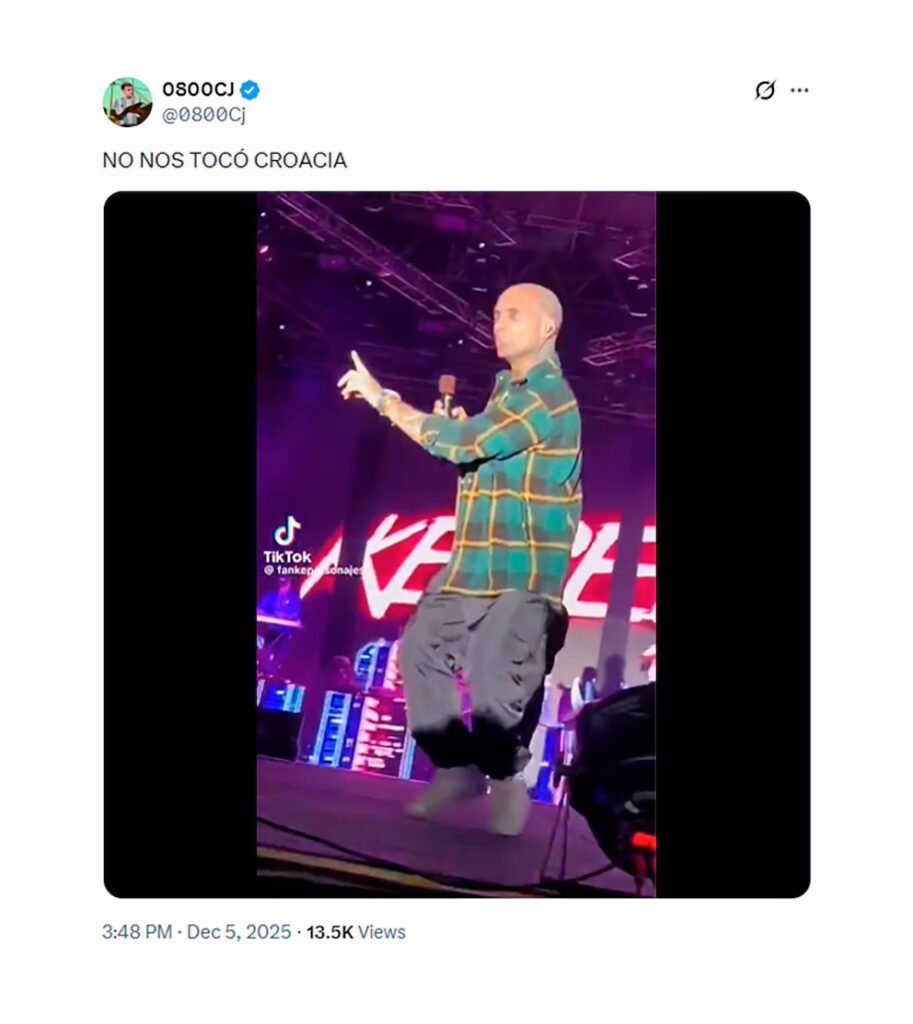This screenshot has width=913, height=1024.
Task: Click the TikTok wordmark in the video
Action: pos(287,557)
